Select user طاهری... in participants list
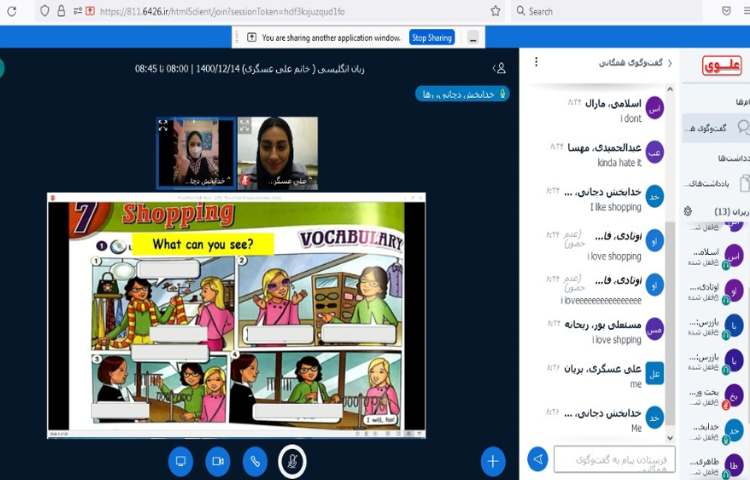Viewport: 750px width, 480px height. 716,466
